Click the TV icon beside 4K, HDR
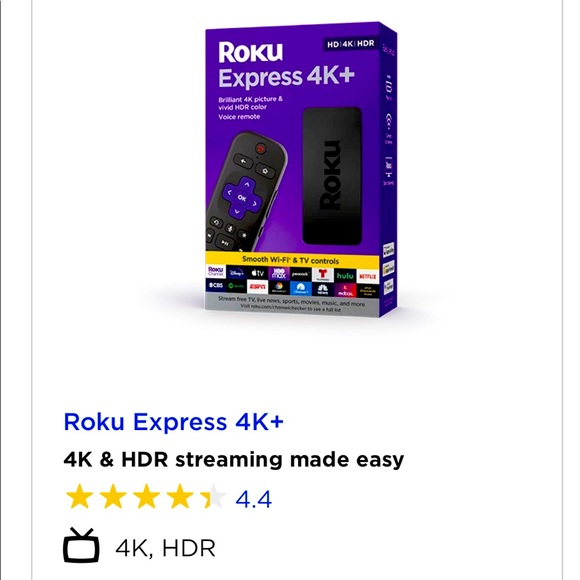The height and width of the screenshot is (580, 580). pos(81,545)
